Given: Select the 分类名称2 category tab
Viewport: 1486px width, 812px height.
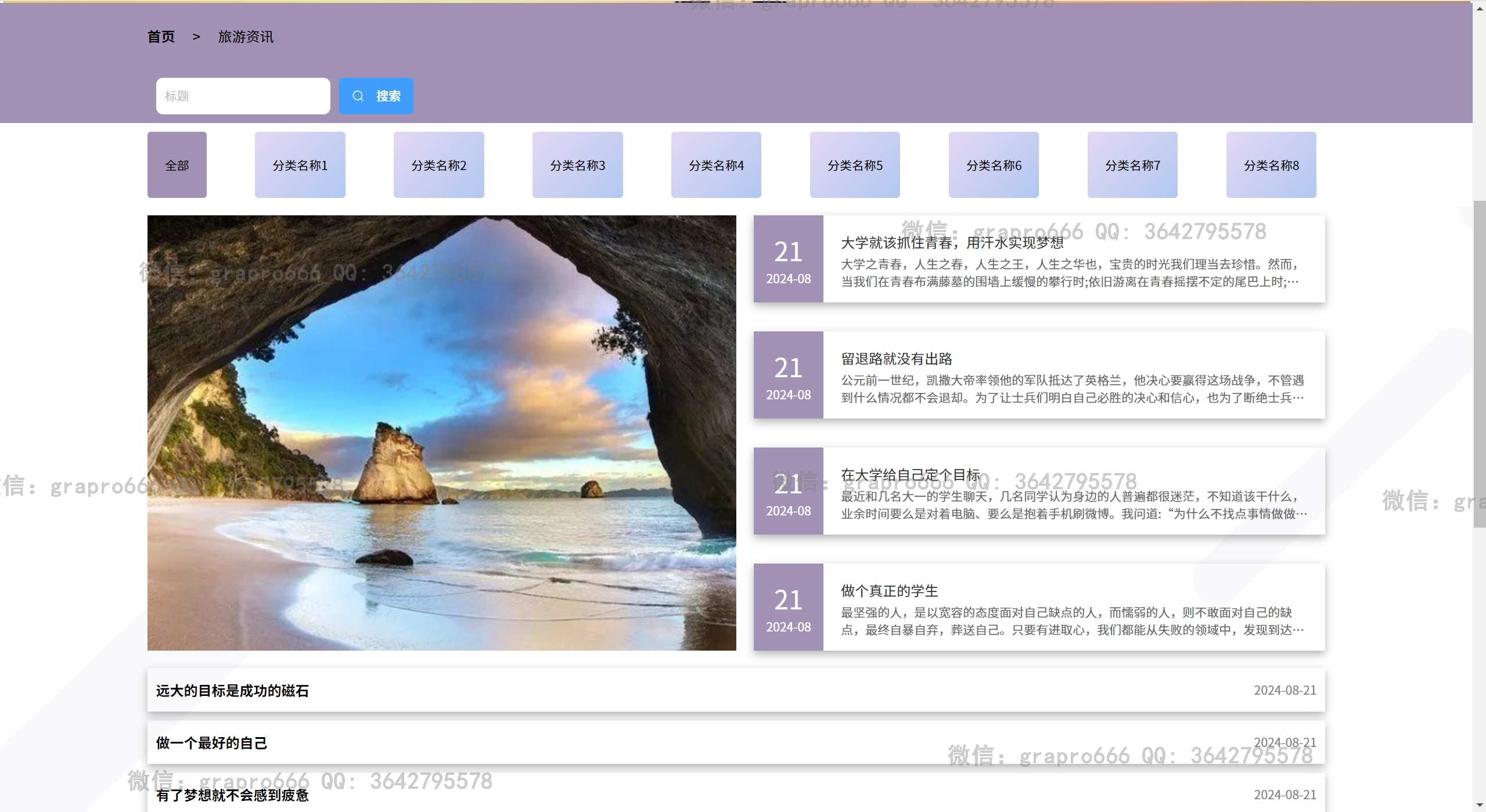Looking at the screenshot, I should [x=438, y=165].
